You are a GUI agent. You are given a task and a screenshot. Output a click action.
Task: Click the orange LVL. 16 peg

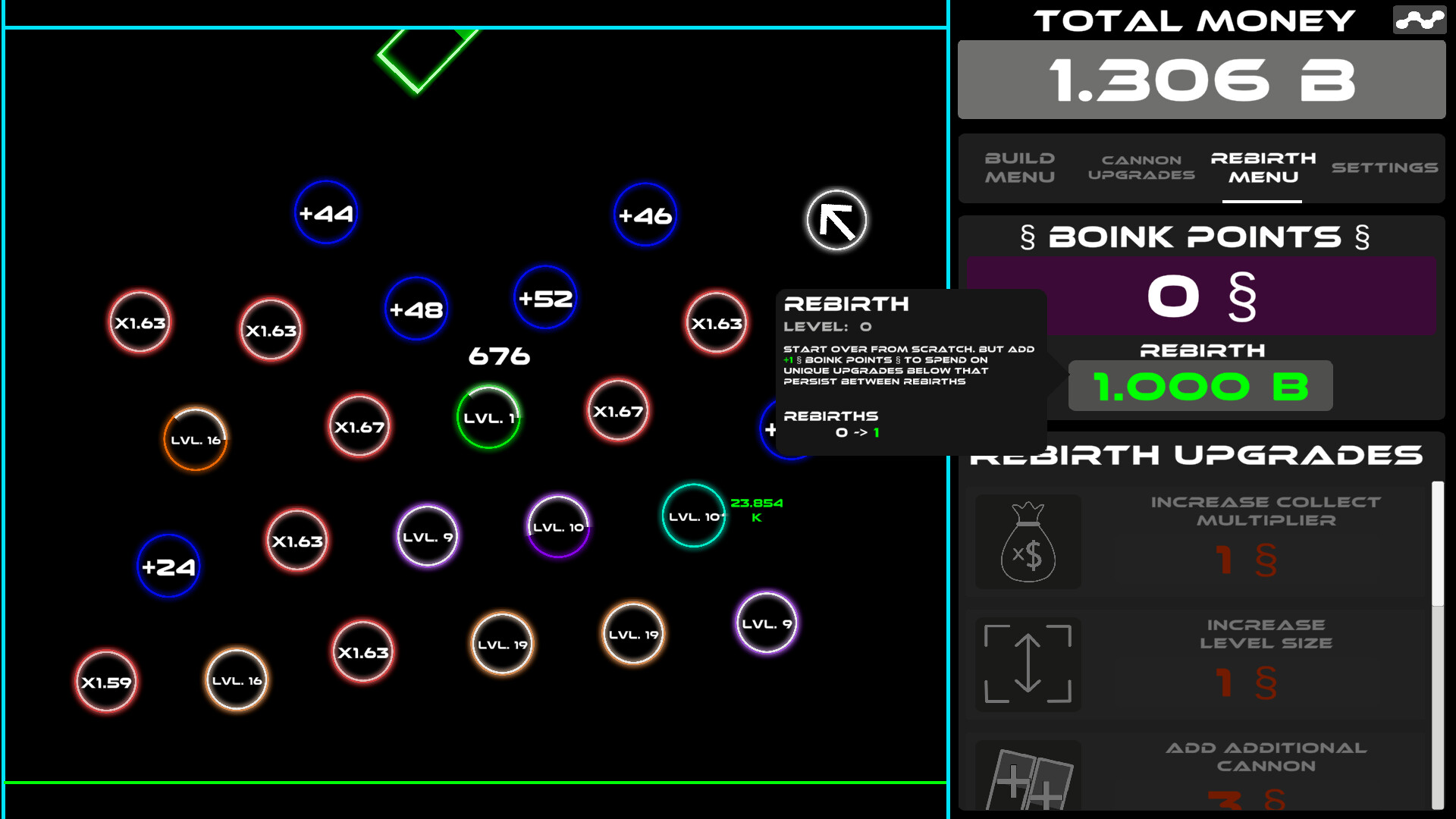point(194,438)
